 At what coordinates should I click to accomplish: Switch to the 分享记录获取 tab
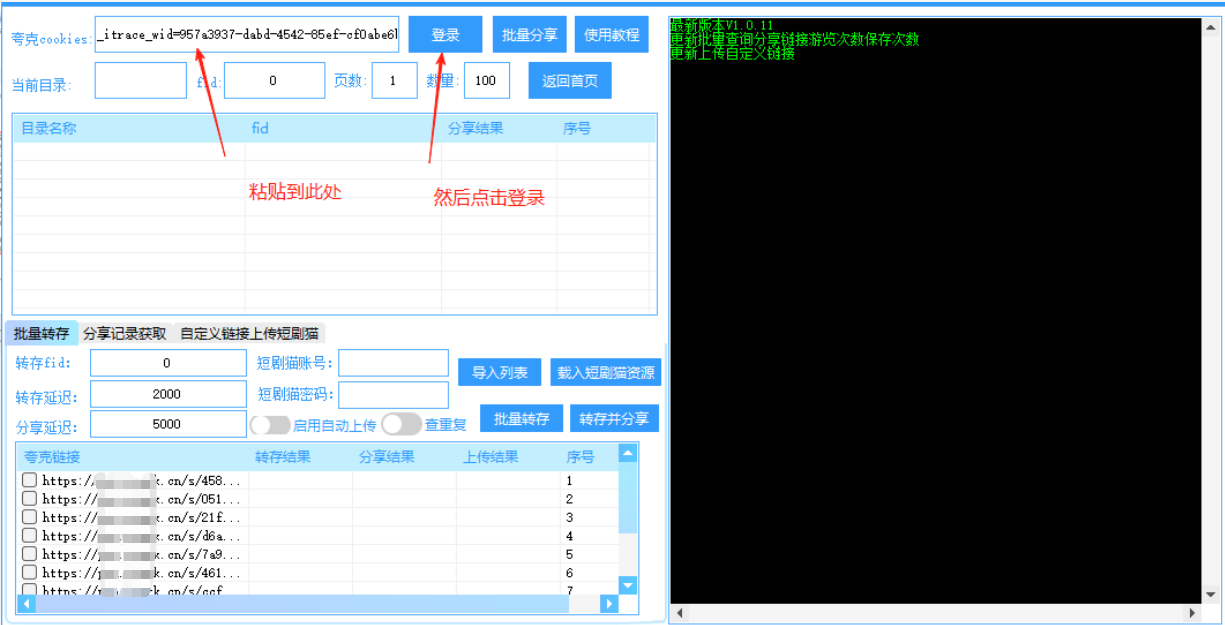[x=125, y=334]
